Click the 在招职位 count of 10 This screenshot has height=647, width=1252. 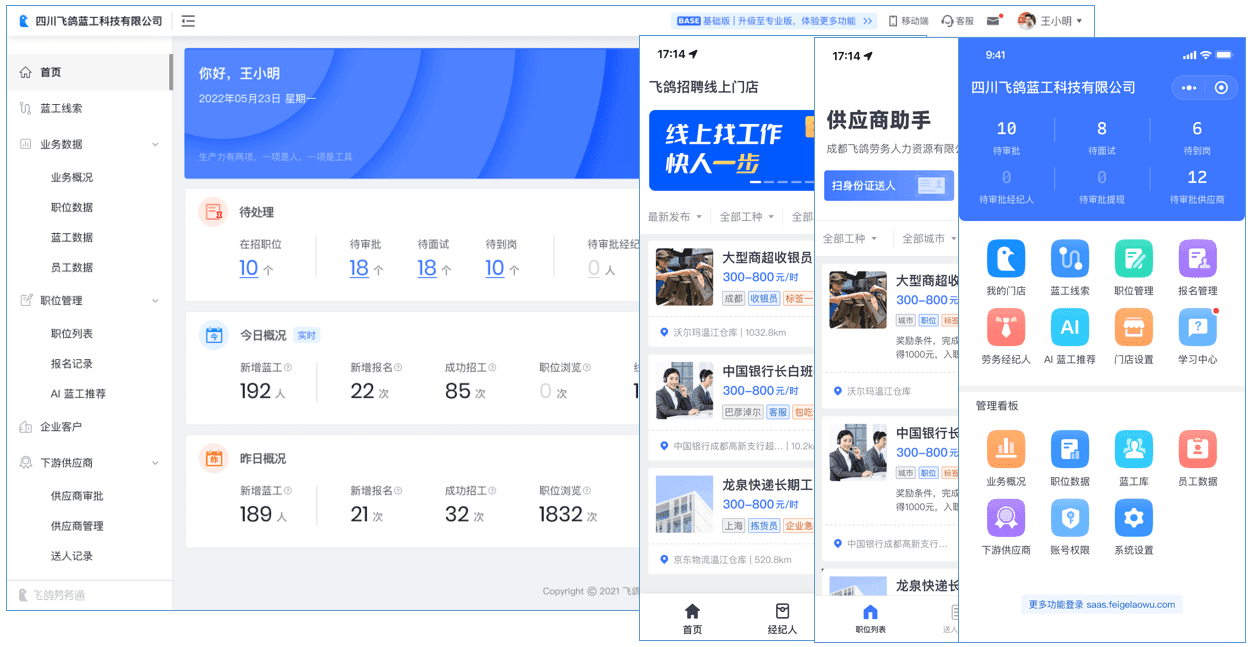click(249, 268)
